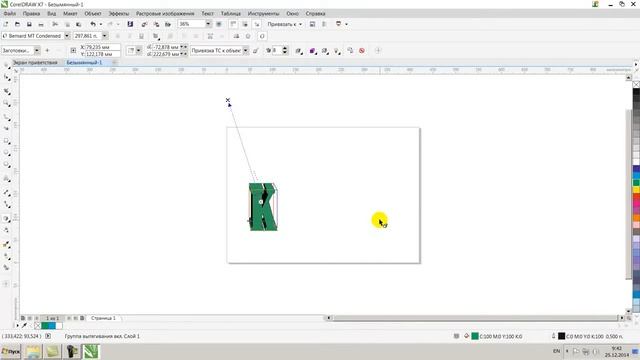Adjust extrusion depth stepper arrows
Viewport: 640px width, 360px height.
pyautogui.click(x=285, y=51)
